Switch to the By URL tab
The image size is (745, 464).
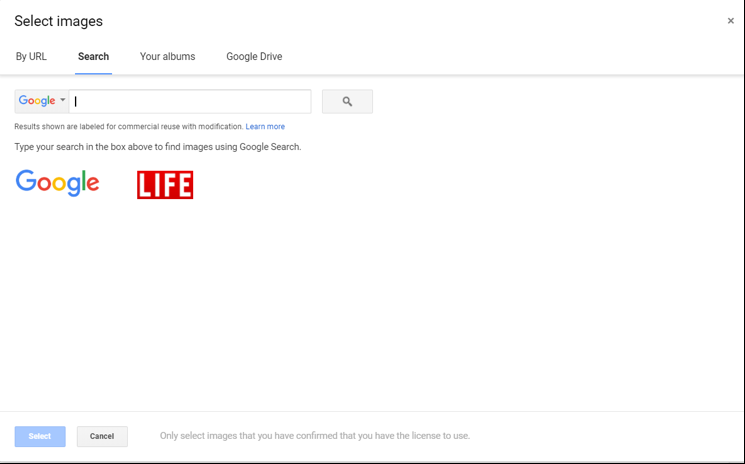pyautogui.click(x=31, y=57)
